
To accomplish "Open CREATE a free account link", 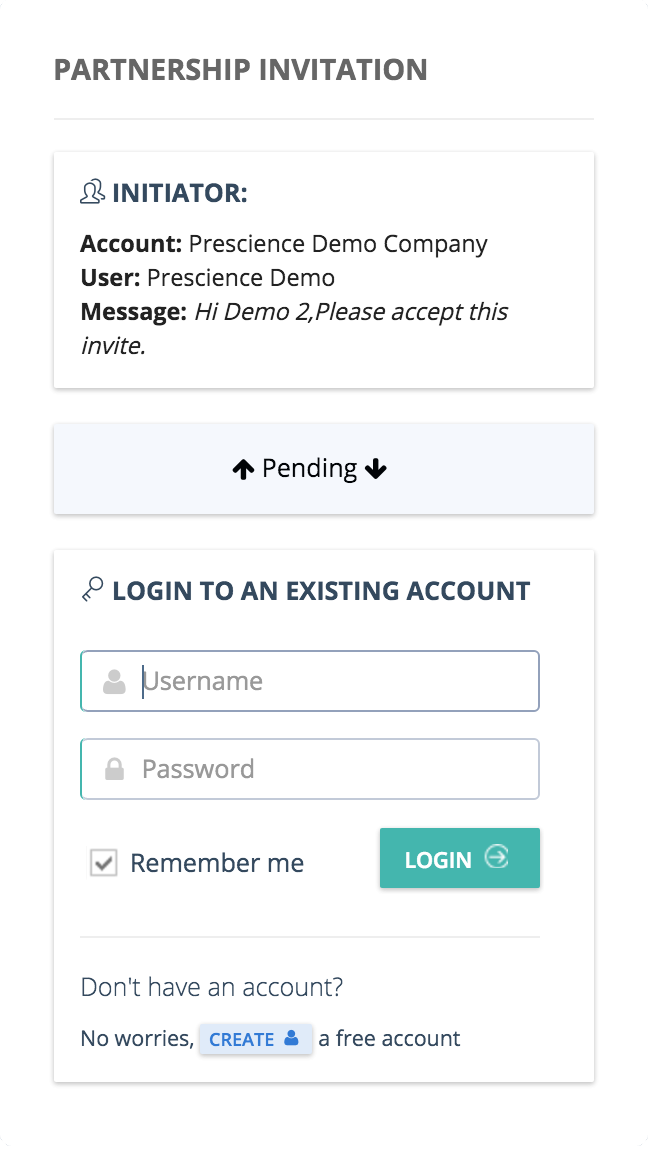I will (255, 1039).
